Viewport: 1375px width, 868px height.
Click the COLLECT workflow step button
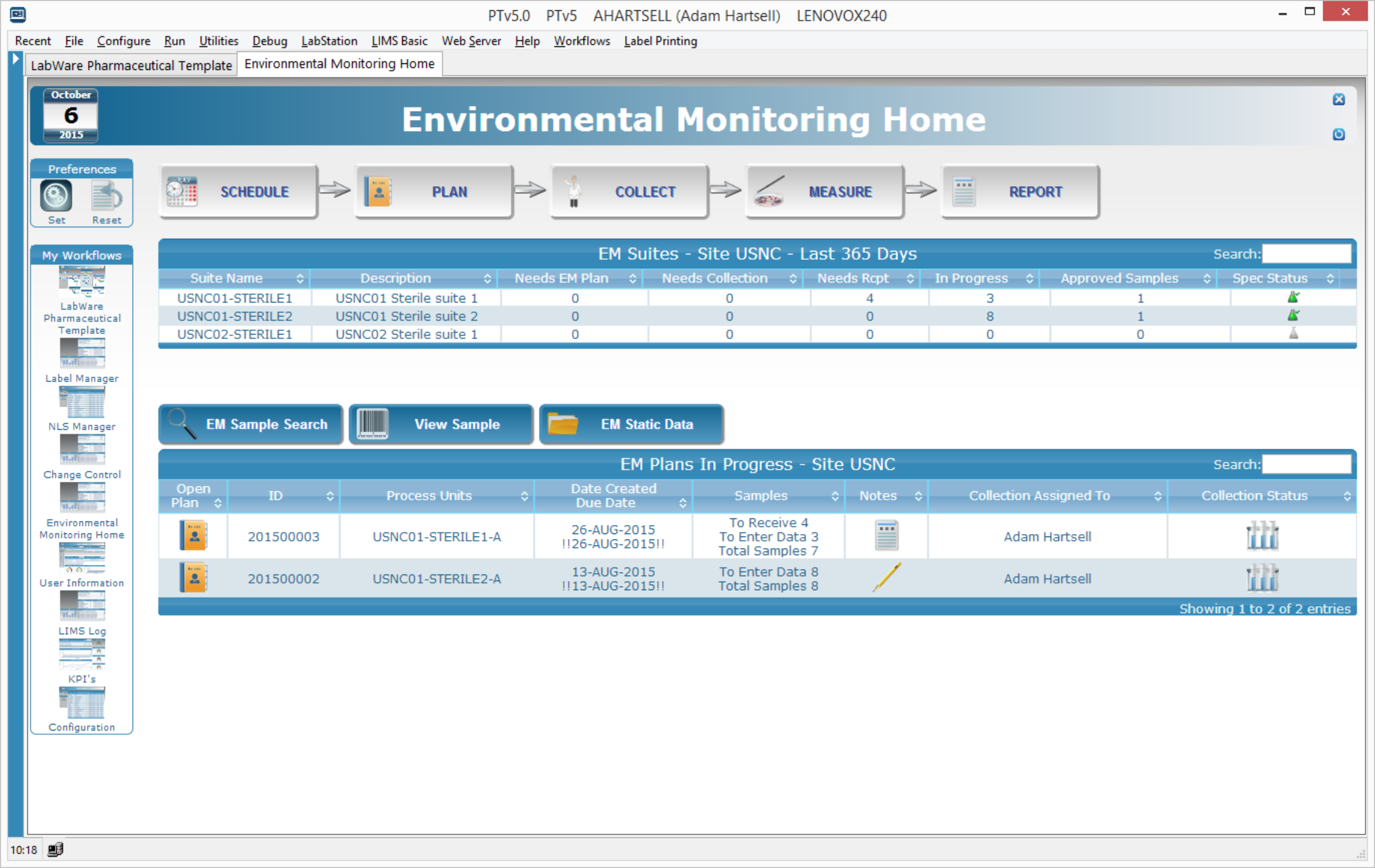click(629, 192)
